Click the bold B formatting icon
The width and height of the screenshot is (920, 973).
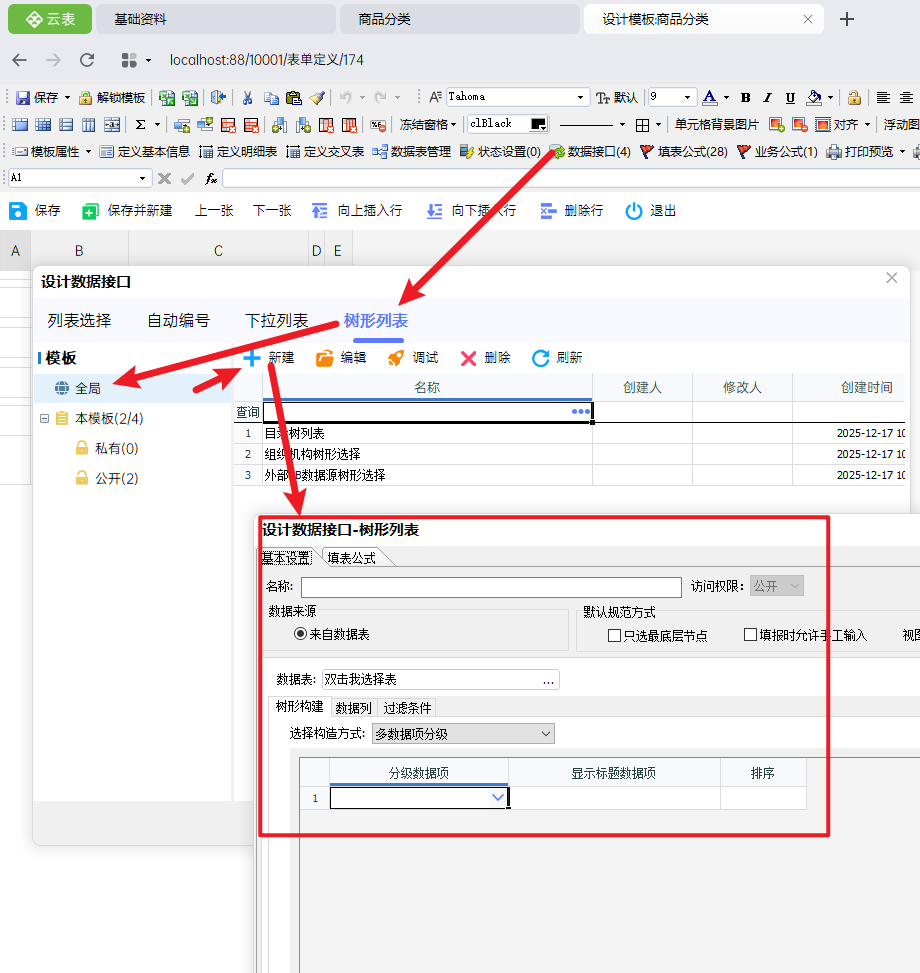pyautogui.click(x=746, y=97)
